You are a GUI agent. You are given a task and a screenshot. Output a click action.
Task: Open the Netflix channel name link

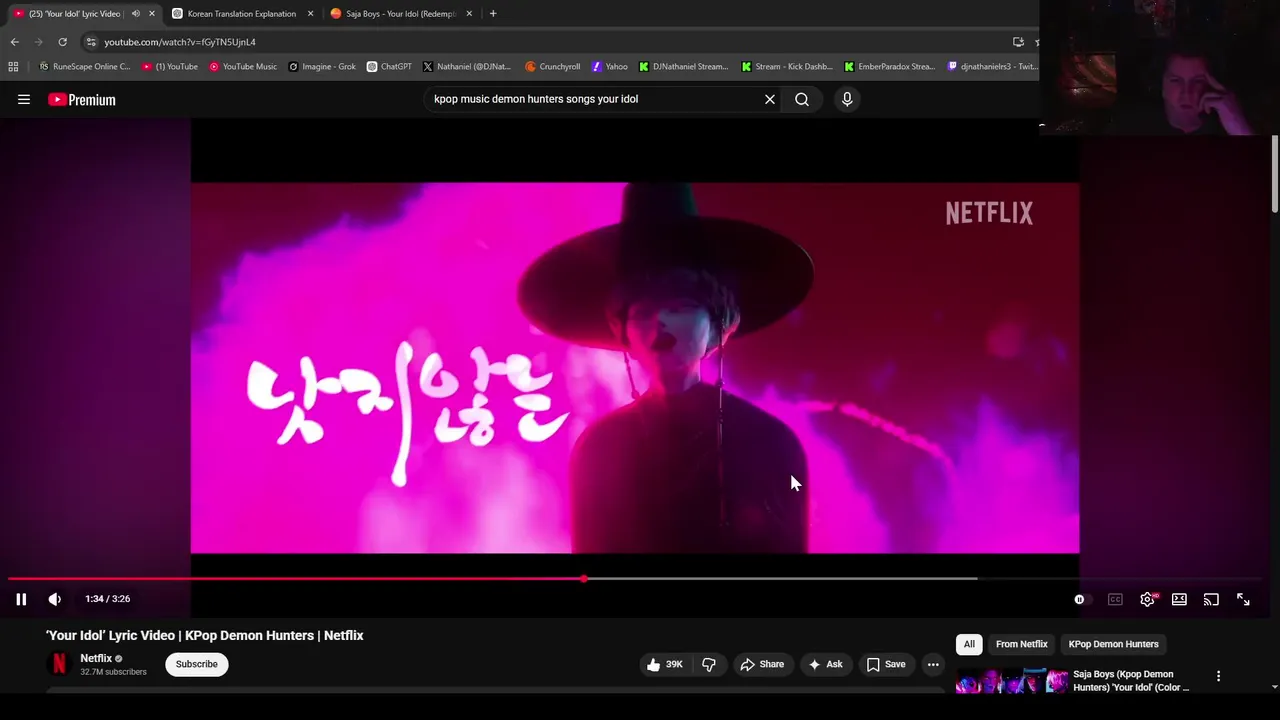(x=96, y=658)
